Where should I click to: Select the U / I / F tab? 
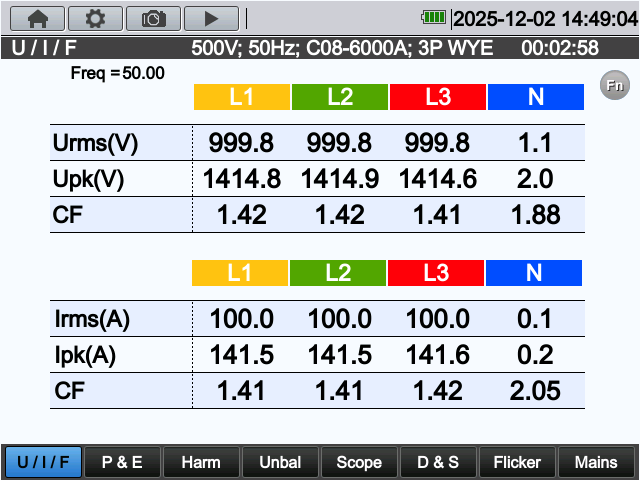pos(42,462)
